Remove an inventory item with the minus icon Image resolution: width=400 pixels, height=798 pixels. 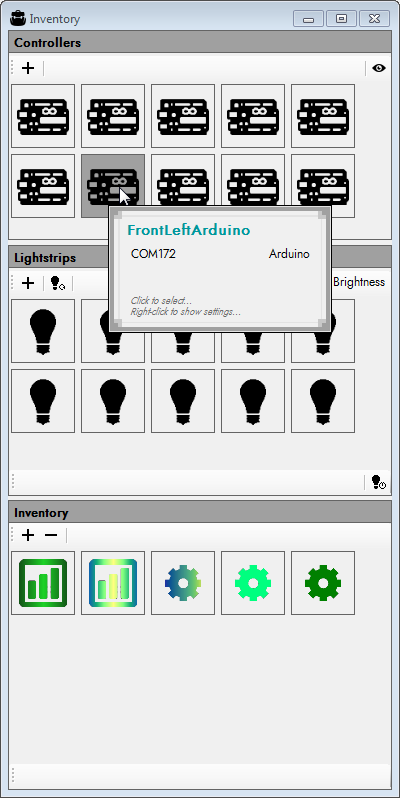pos(51,535)
